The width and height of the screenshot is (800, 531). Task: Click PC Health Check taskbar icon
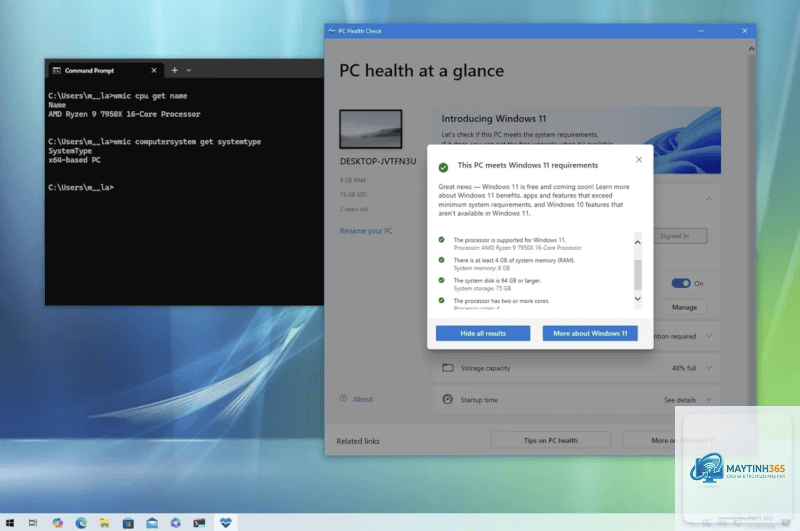[226, 522]
